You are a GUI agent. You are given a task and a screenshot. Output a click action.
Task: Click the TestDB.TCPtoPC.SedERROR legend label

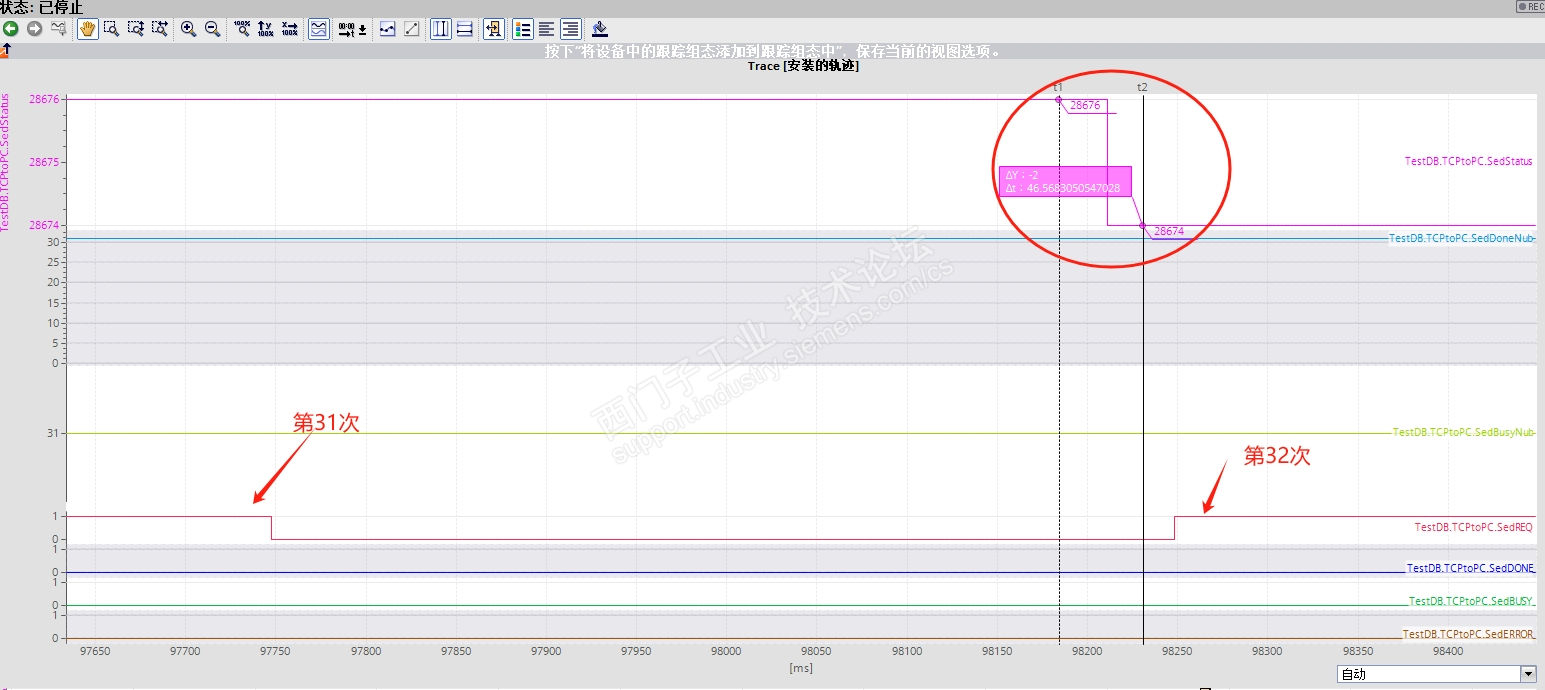(x=1469, y=634)
